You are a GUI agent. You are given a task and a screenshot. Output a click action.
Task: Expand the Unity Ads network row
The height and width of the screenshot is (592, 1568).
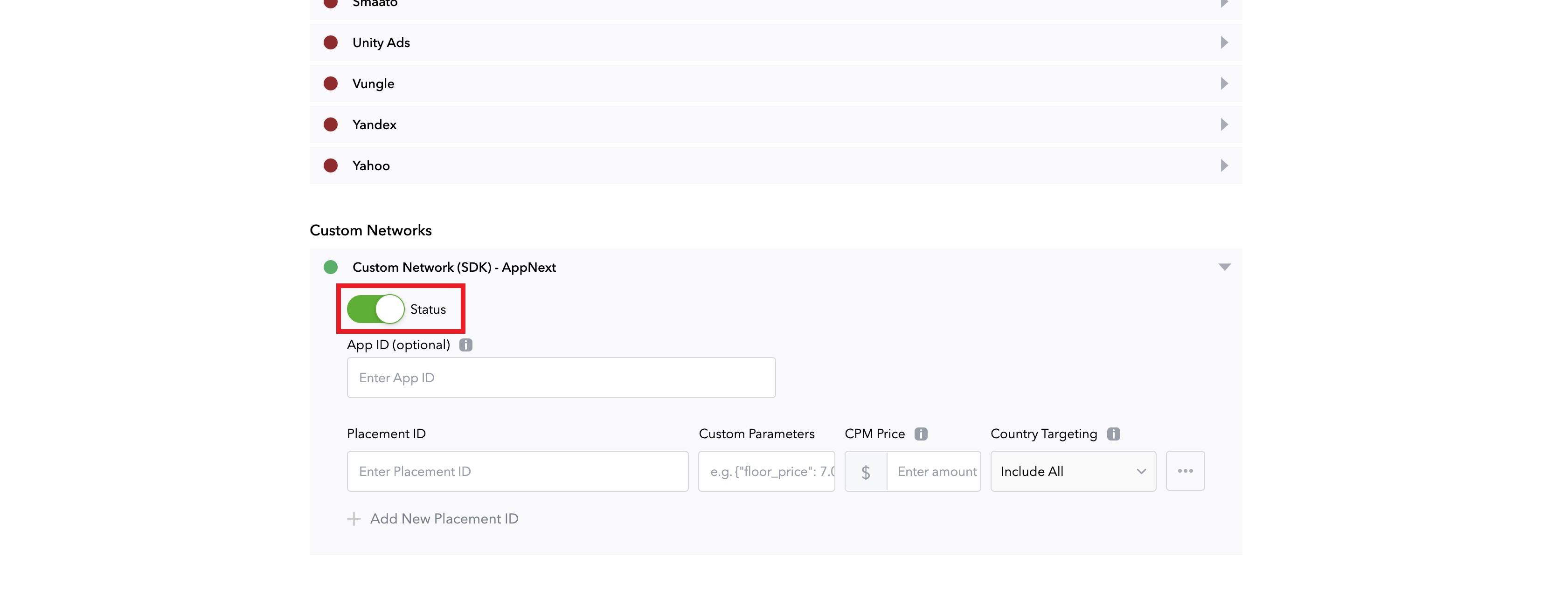[x=1224, y=42]
